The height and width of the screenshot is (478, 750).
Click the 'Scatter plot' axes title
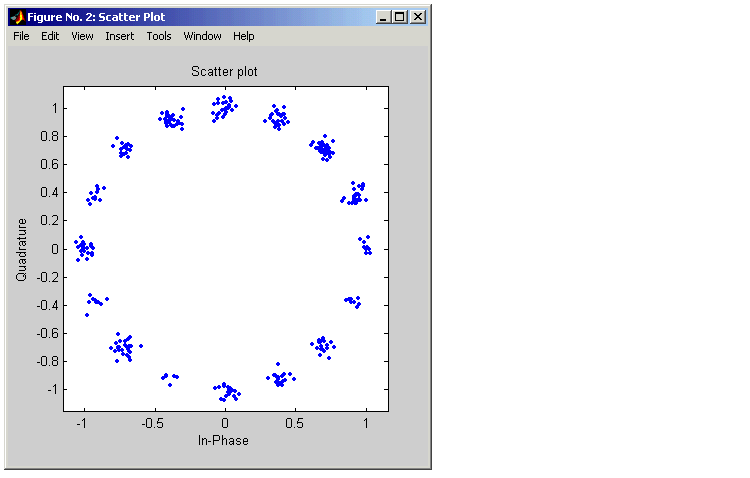pos(224,72)
